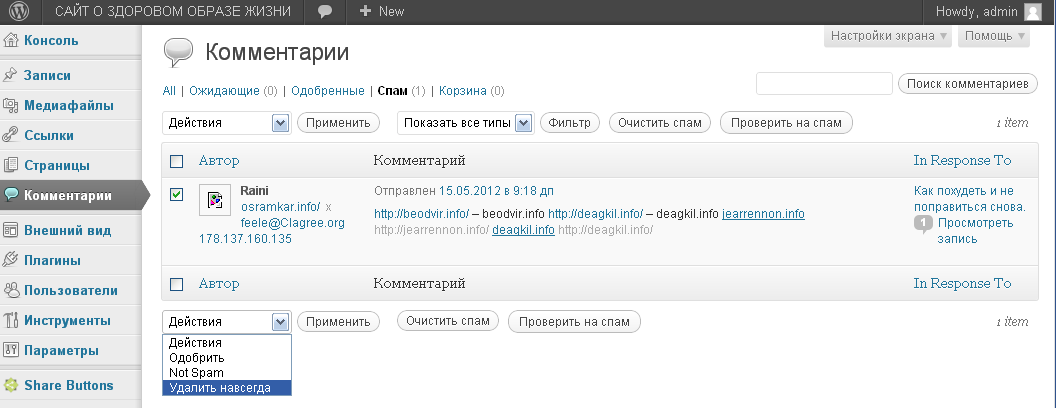The image size is (1056, 408).
Task: Switch to the All comments filter
Action: click(x=169, y=91)
